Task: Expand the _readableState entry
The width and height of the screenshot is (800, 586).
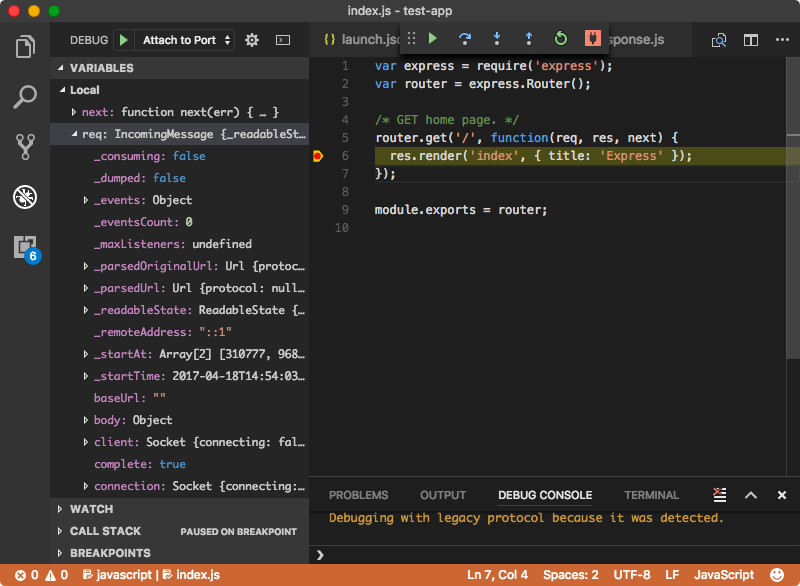Action: [x=86, y=310]
